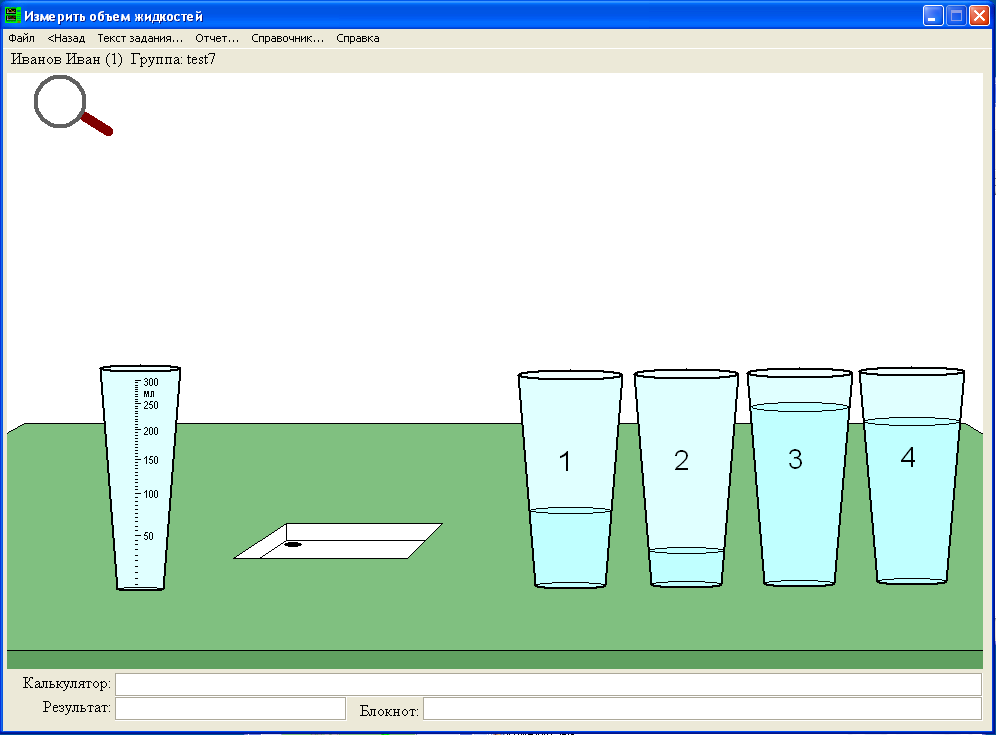The width and height of the screenshot is (996, 735).
Task: Pick up the magnifying glass tool
Action: (72, 105)
